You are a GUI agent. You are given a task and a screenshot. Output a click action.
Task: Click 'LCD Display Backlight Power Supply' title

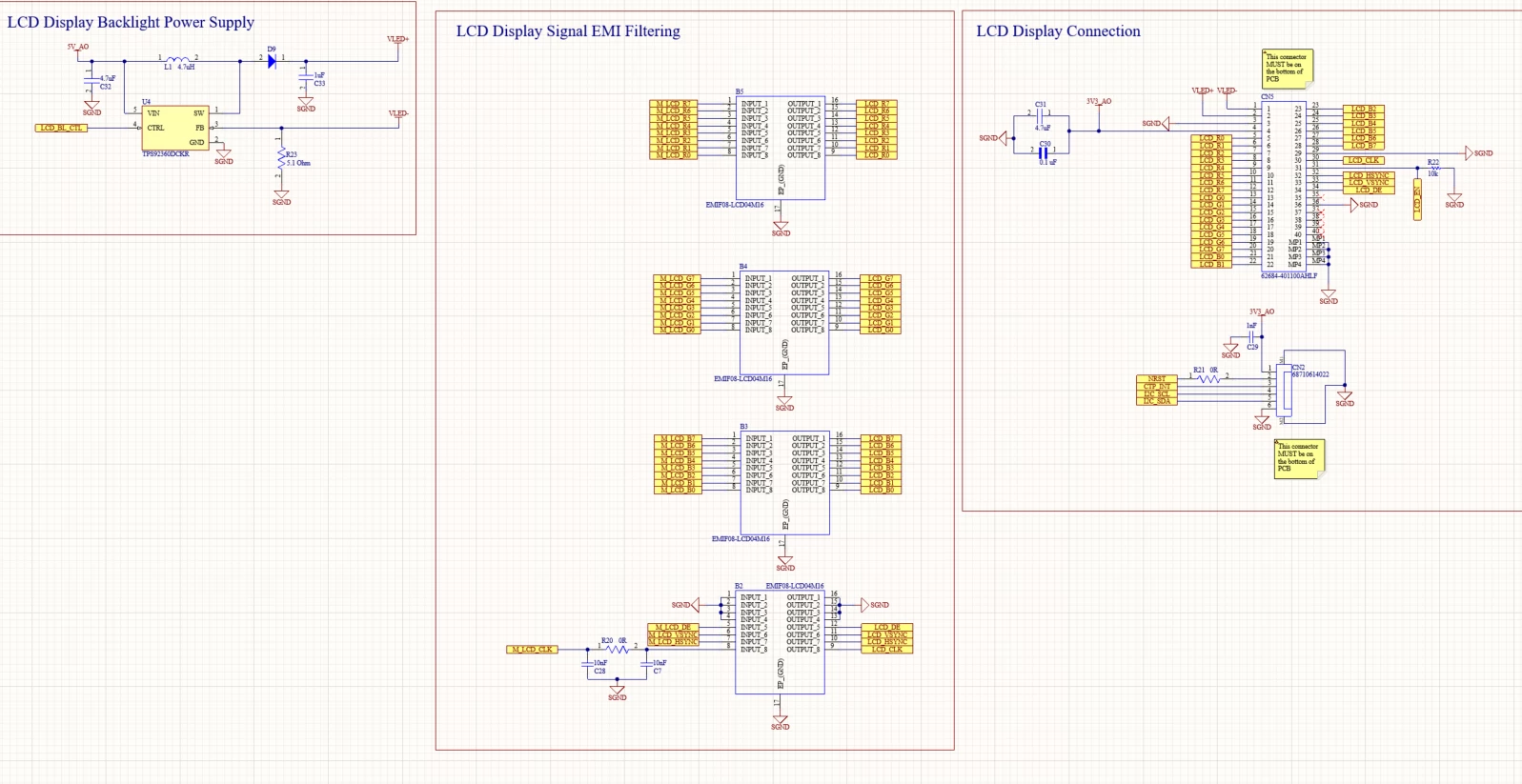click(131, 22)
